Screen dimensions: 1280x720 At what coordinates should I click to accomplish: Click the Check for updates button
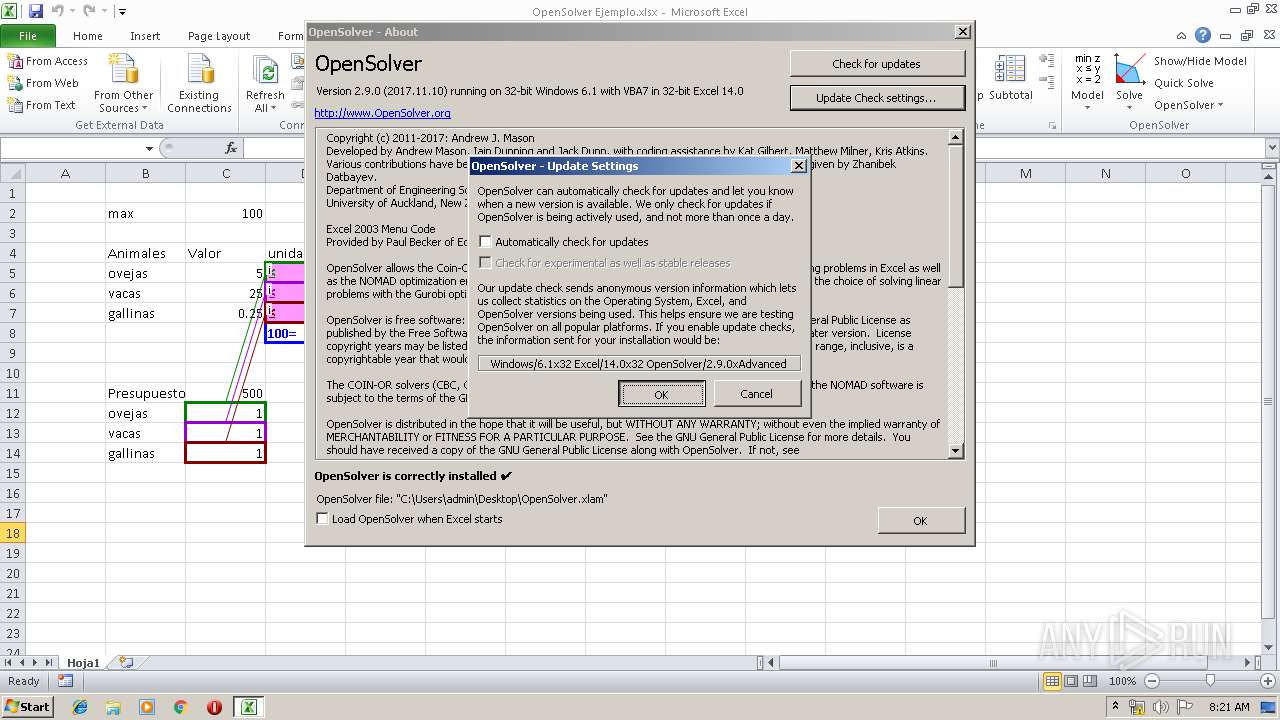876,64
